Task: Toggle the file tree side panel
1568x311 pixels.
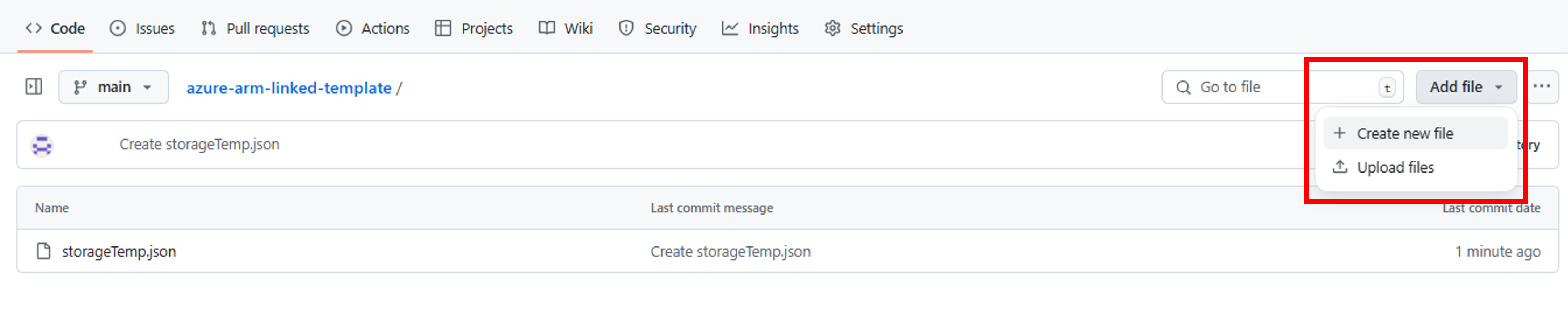Action: click(34, 87)
